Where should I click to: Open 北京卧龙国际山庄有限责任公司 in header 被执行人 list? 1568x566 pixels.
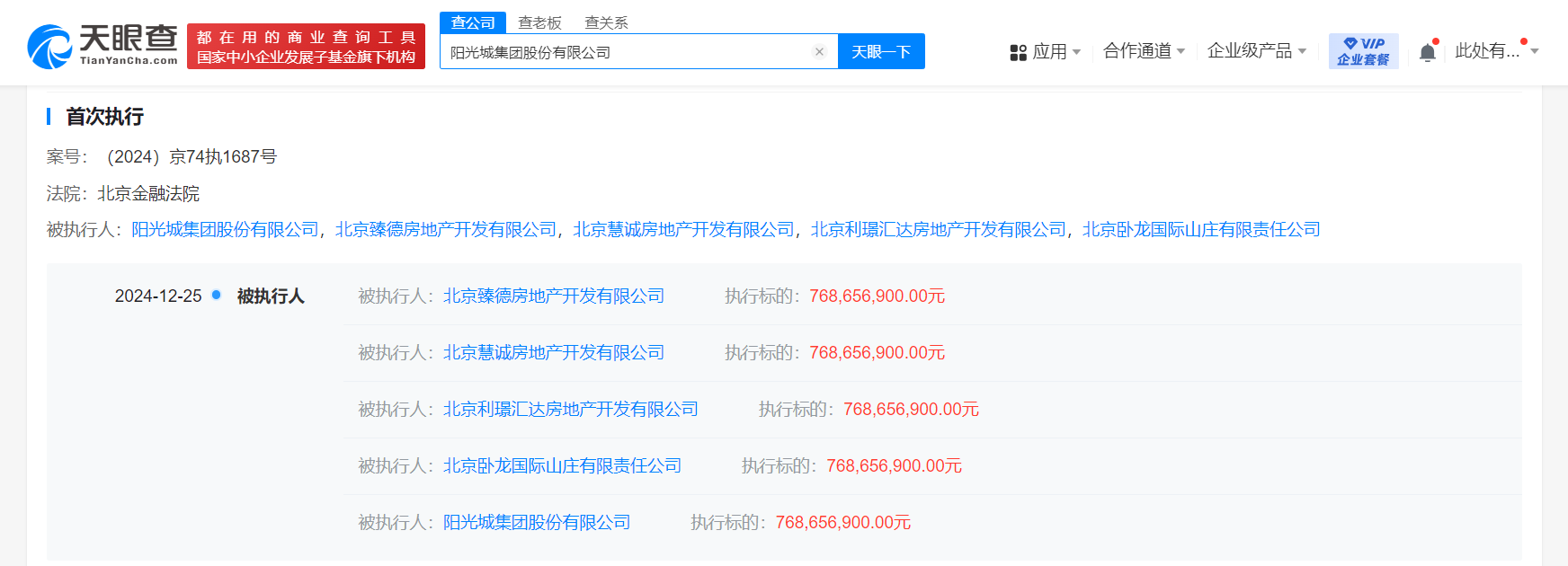[x=1201, y=230]
